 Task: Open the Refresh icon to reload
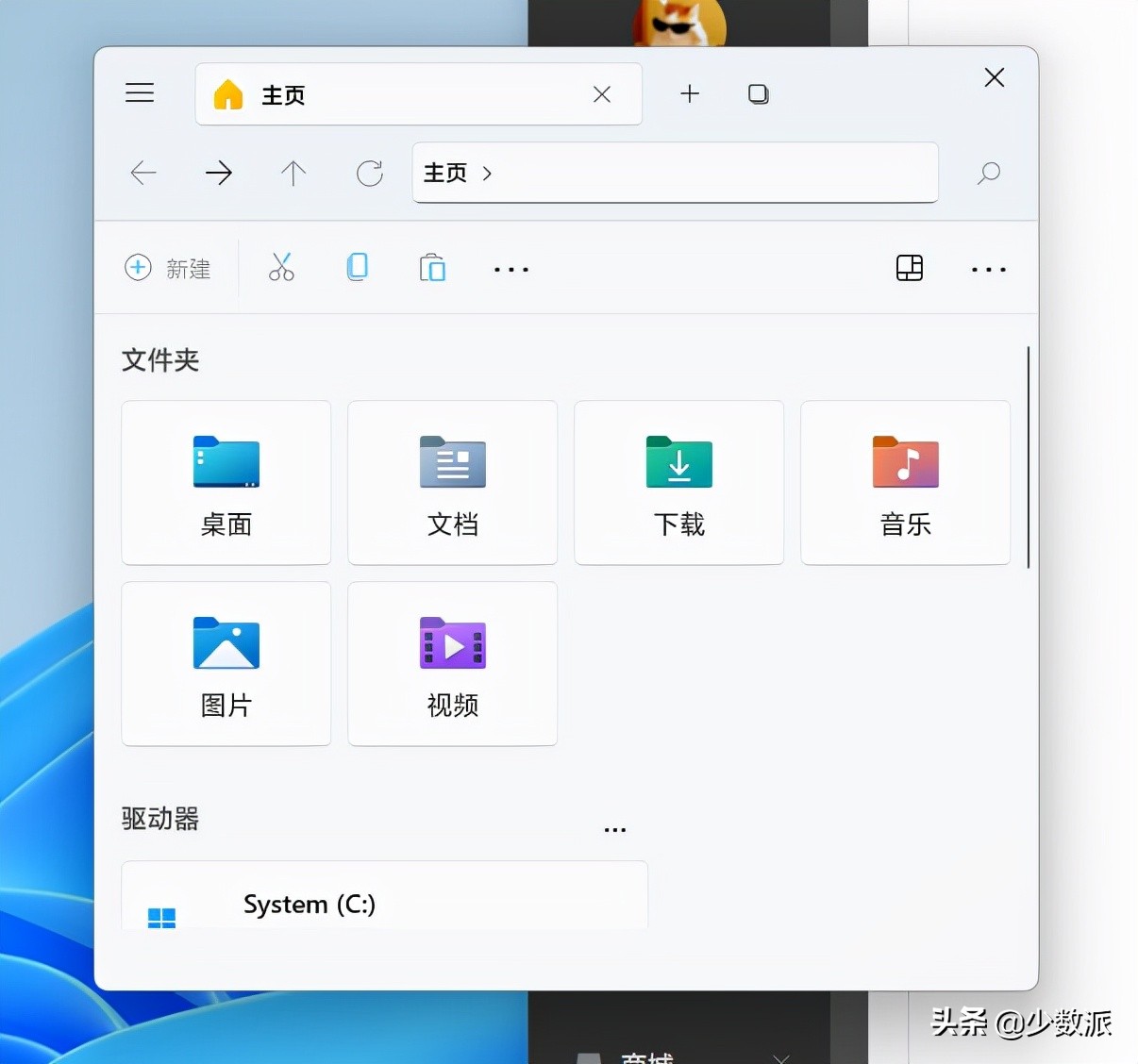[369, 173]
